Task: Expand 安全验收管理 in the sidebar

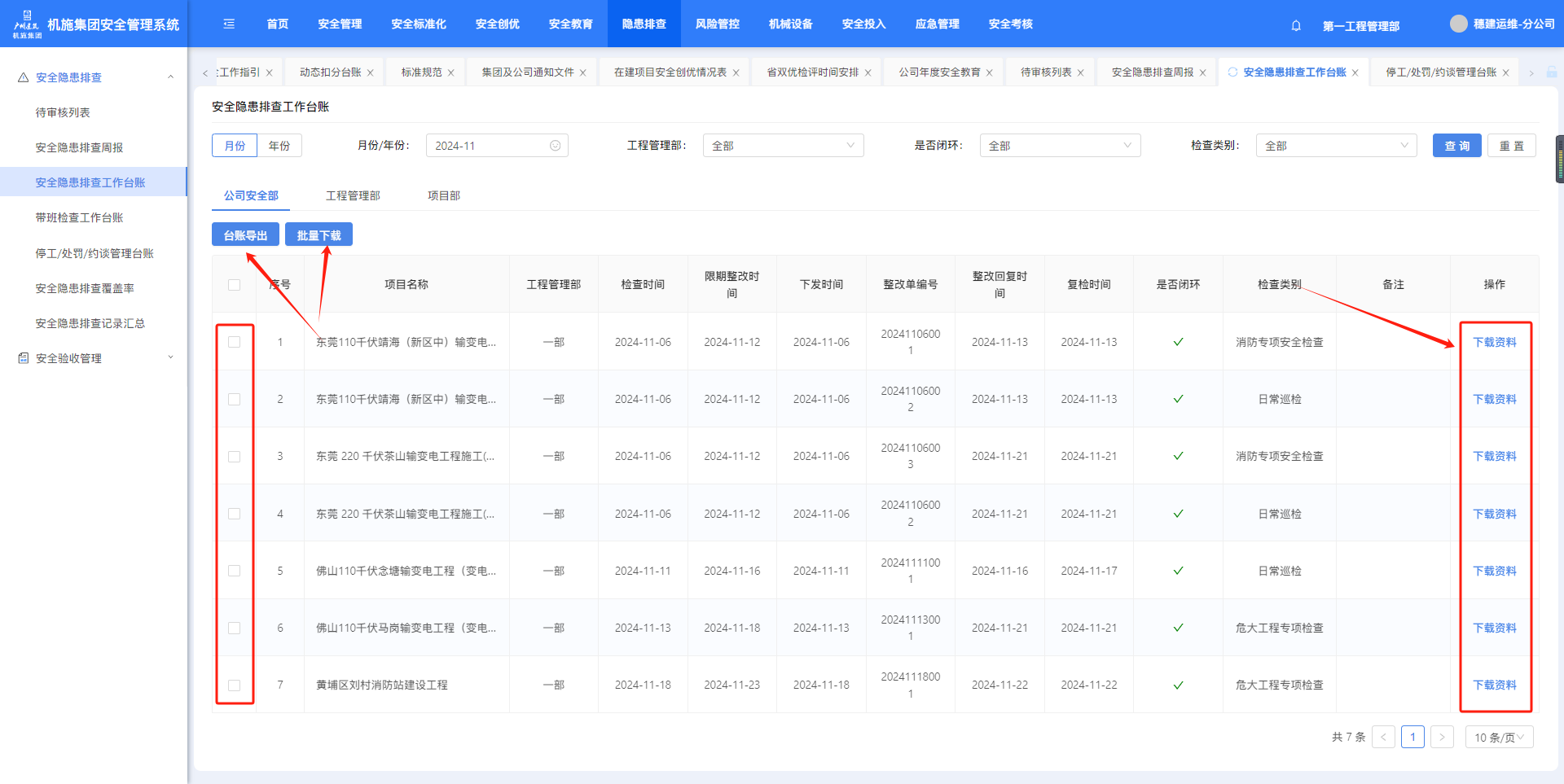Action: tap(68, 358)
